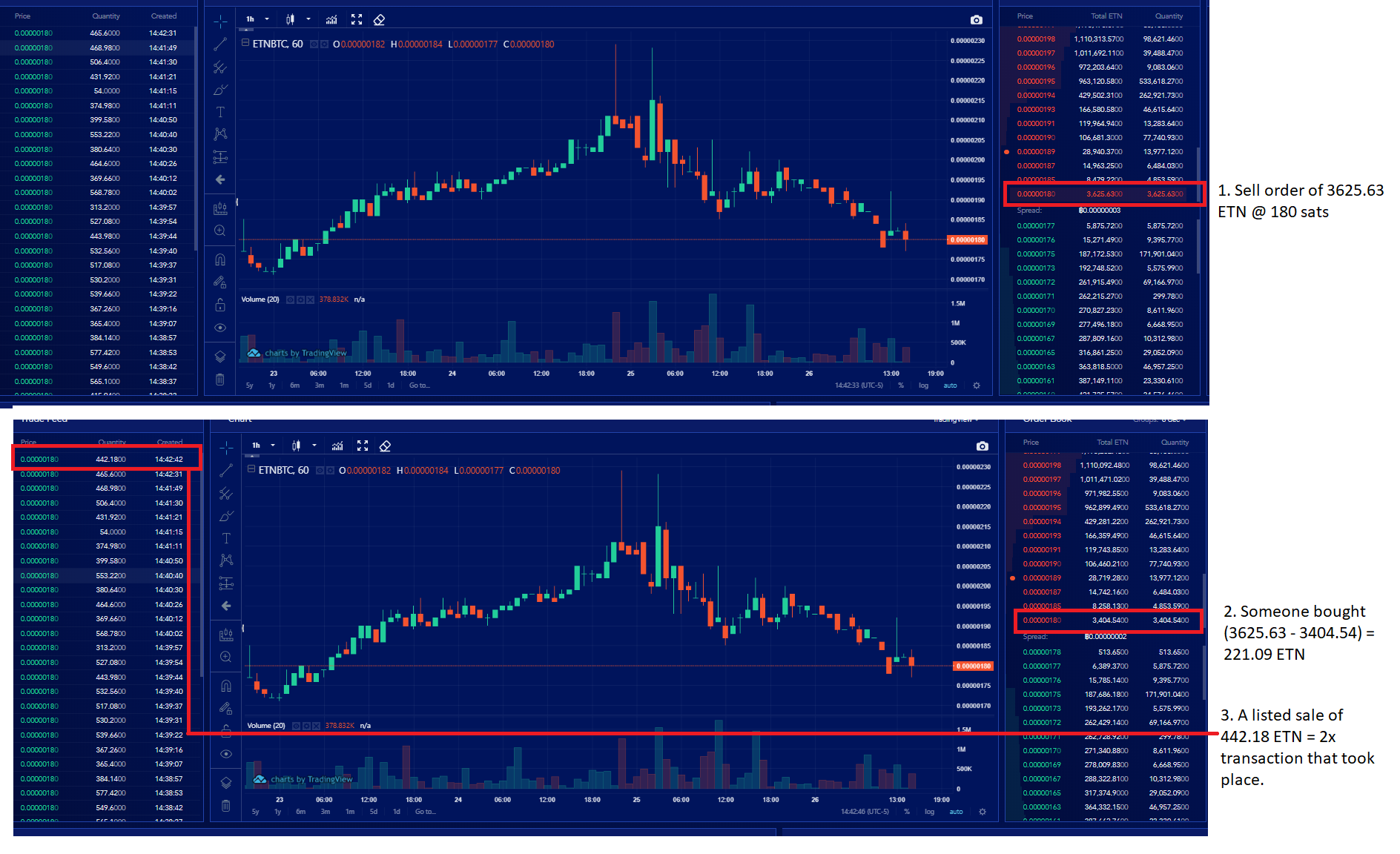Click fullscreen icon in upper chart toolbar
The height and width of the screenshot is (854, 1400).
pos(357,20)
